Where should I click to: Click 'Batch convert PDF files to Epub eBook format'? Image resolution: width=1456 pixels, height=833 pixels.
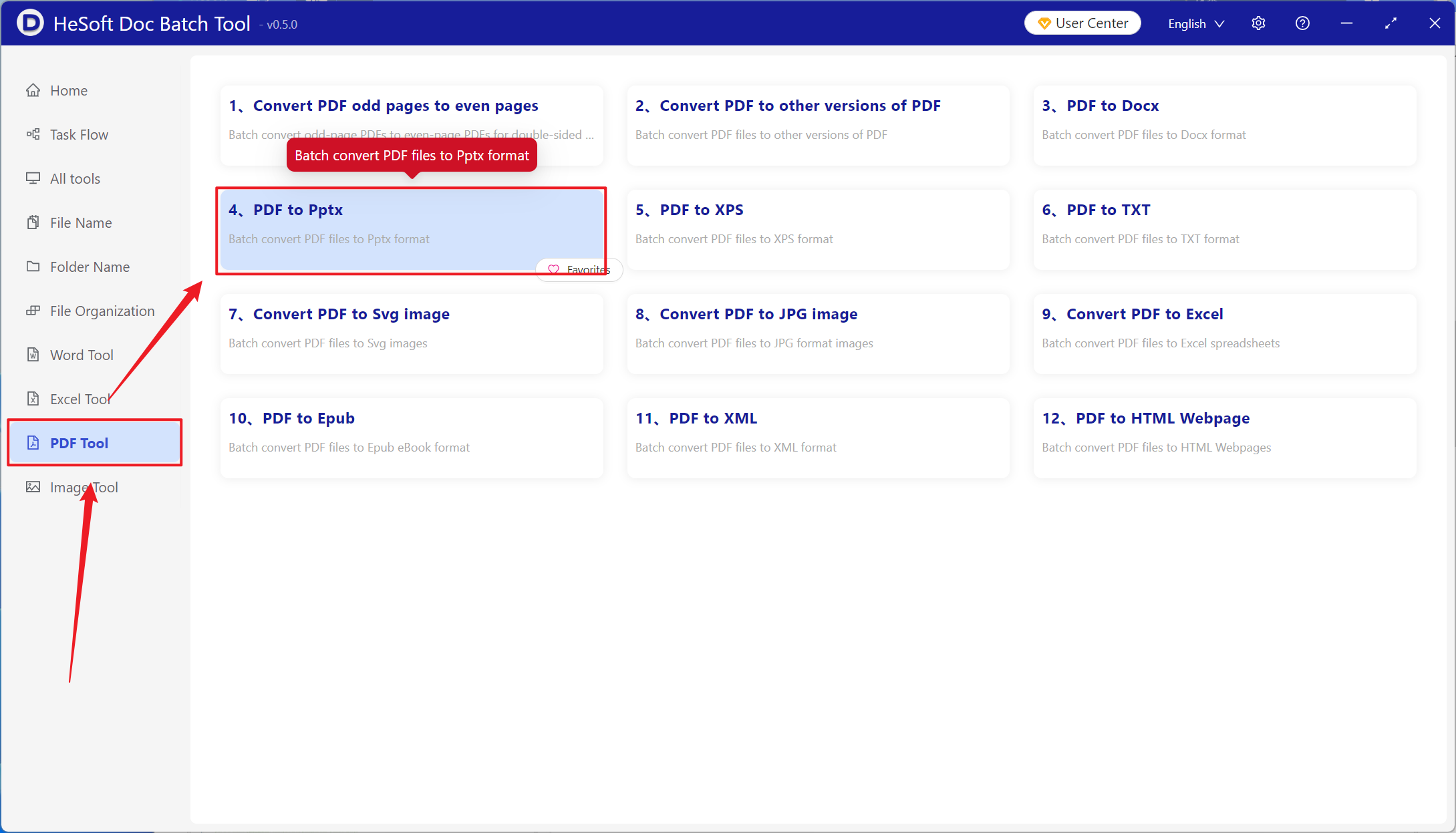(349, 448)
